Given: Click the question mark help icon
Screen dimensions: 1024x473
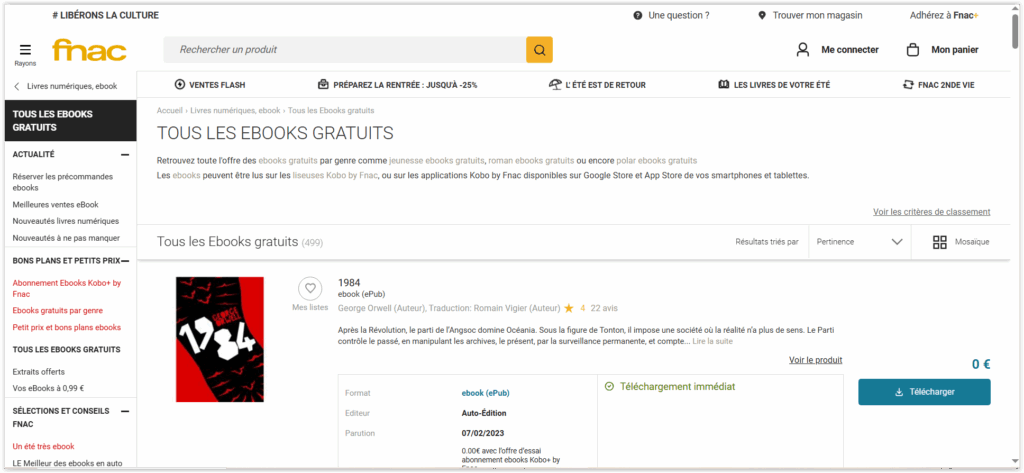Looking at the screenshot, I should point(637,15).
